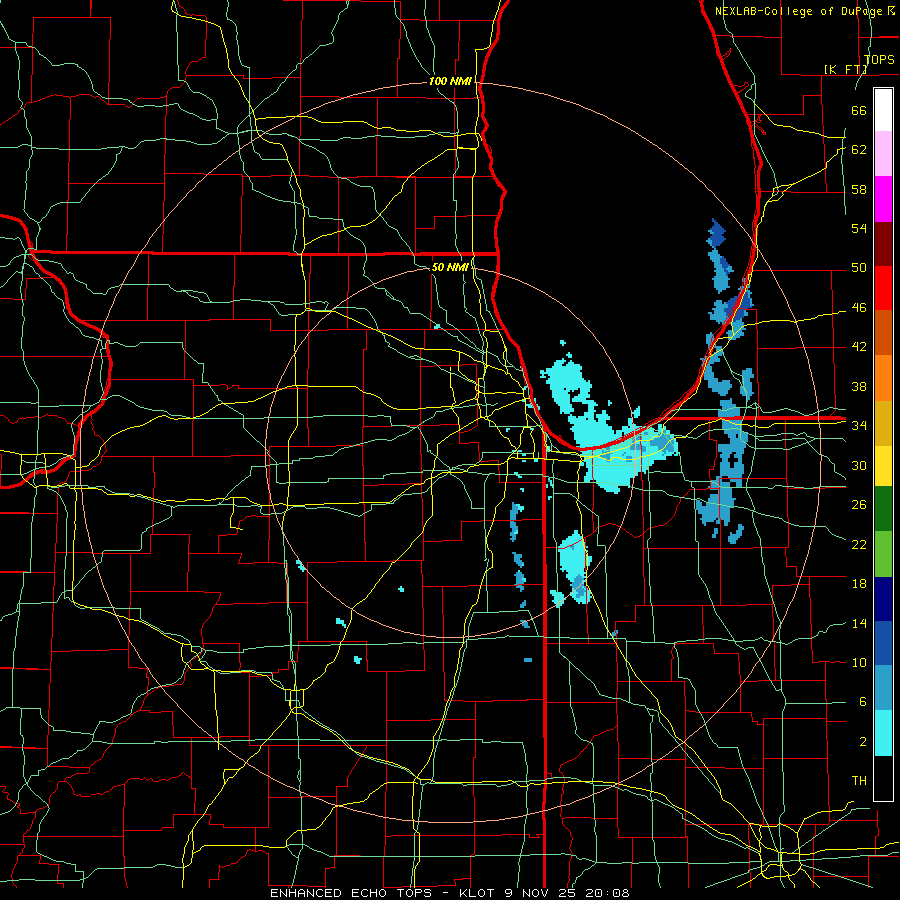Click the 'KLOT' radar site identifier

475,893
